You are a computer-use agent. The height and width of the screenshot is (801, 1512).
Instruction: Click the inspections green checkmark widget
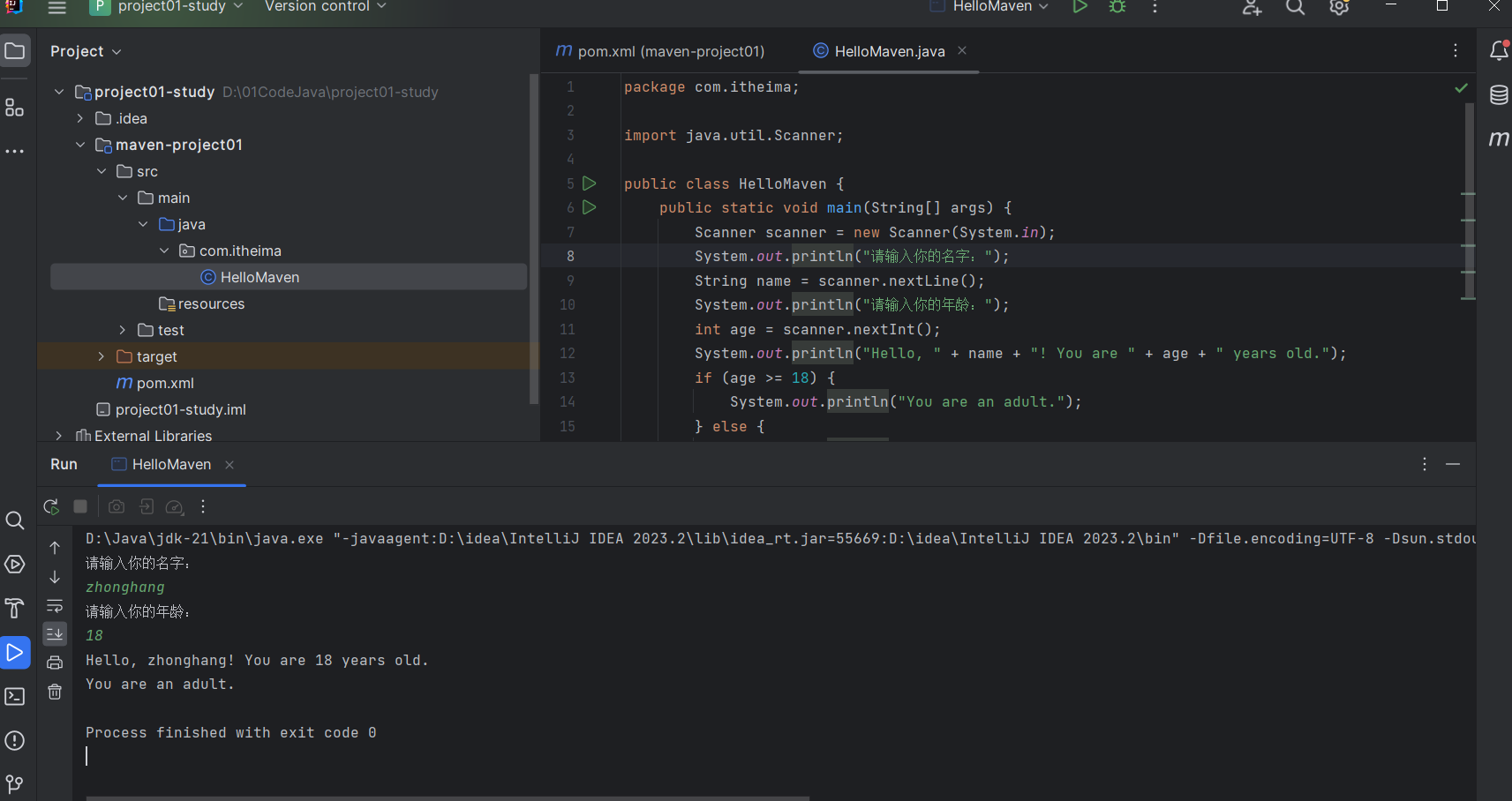tap(1462, 87)
